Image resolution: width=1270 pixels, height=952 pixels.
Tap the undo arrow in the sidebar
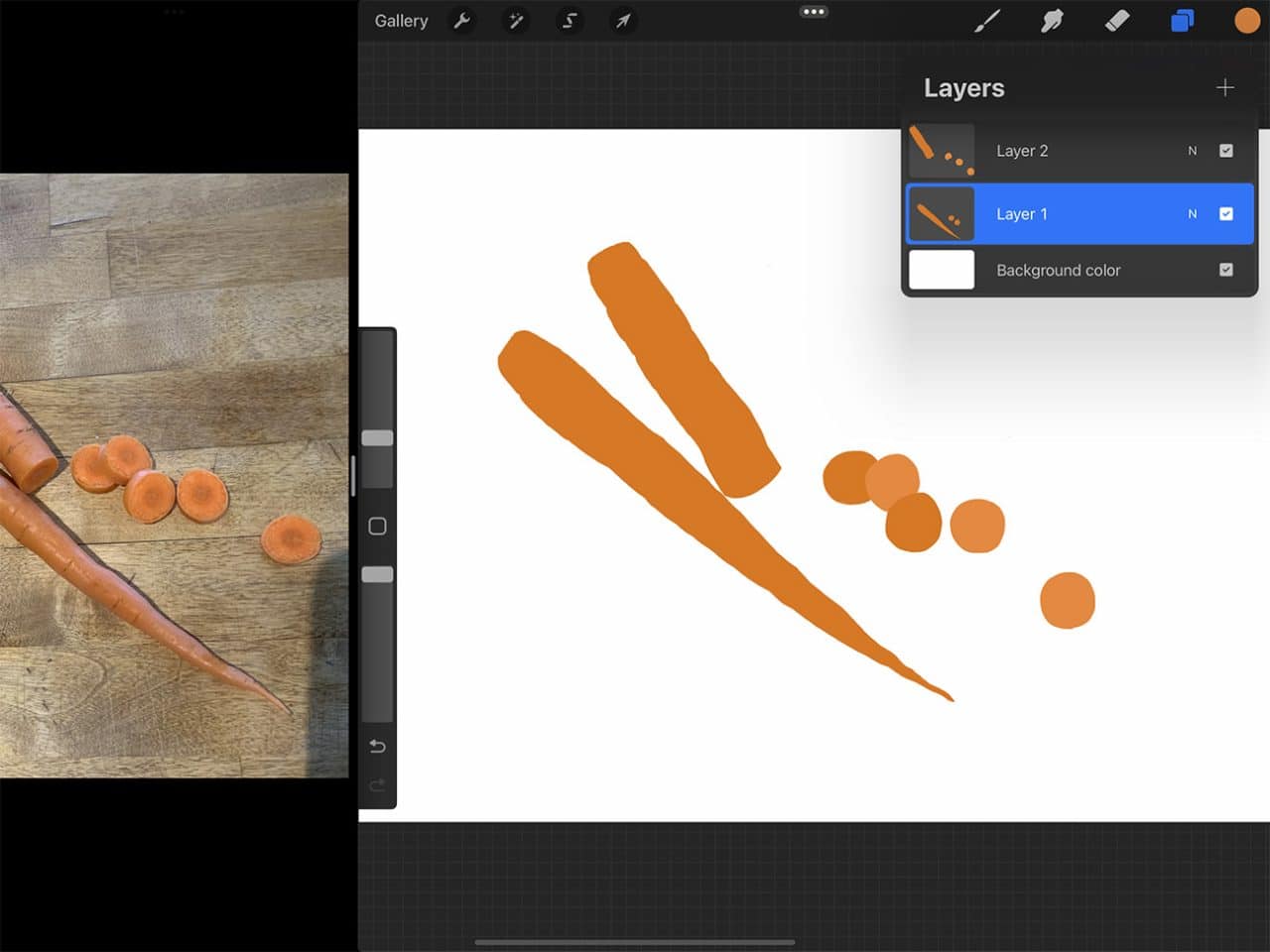[x=377, y=746]
